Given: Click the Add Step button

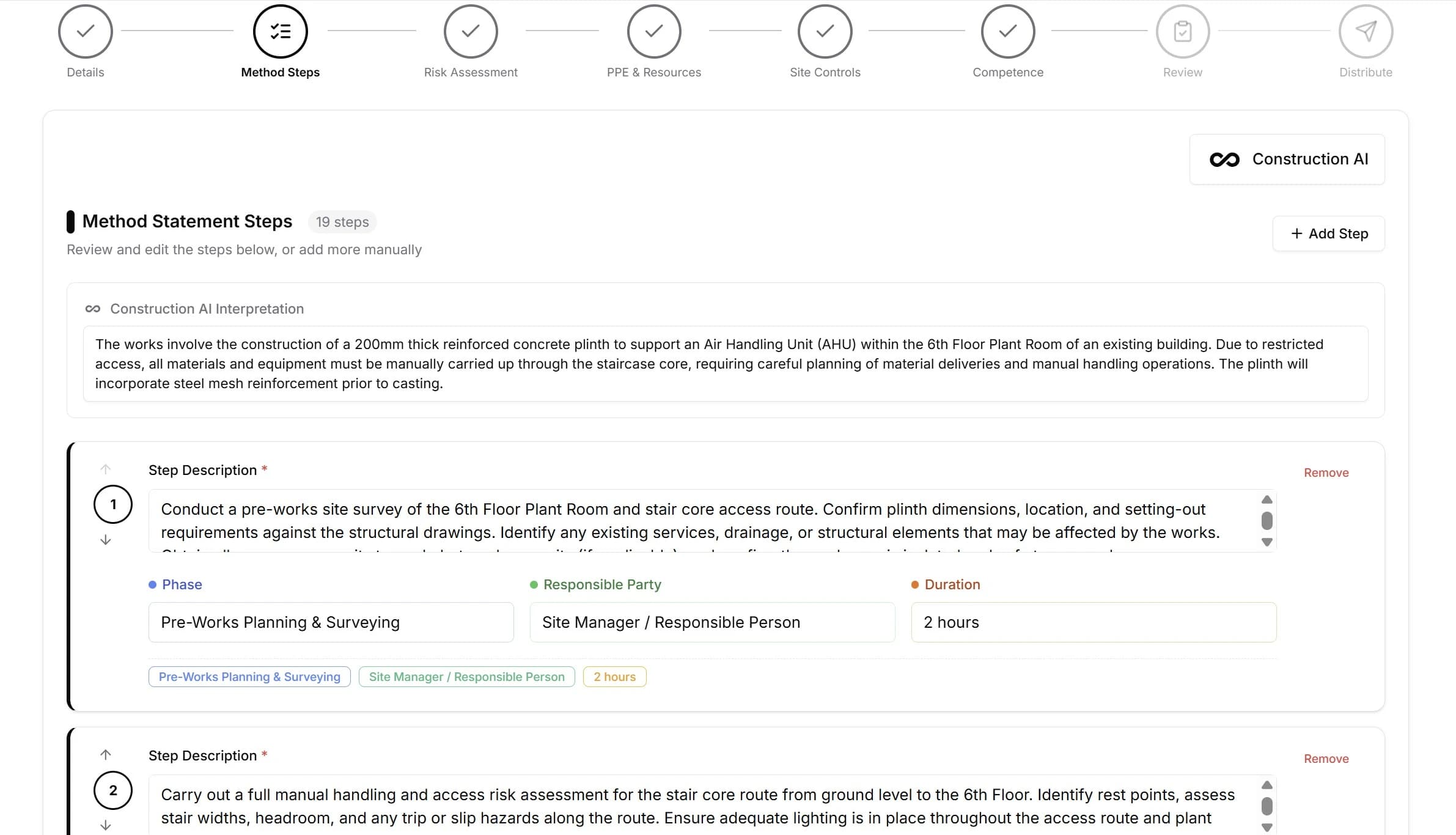Looking at the screenshot, I should click(1329, 234).
